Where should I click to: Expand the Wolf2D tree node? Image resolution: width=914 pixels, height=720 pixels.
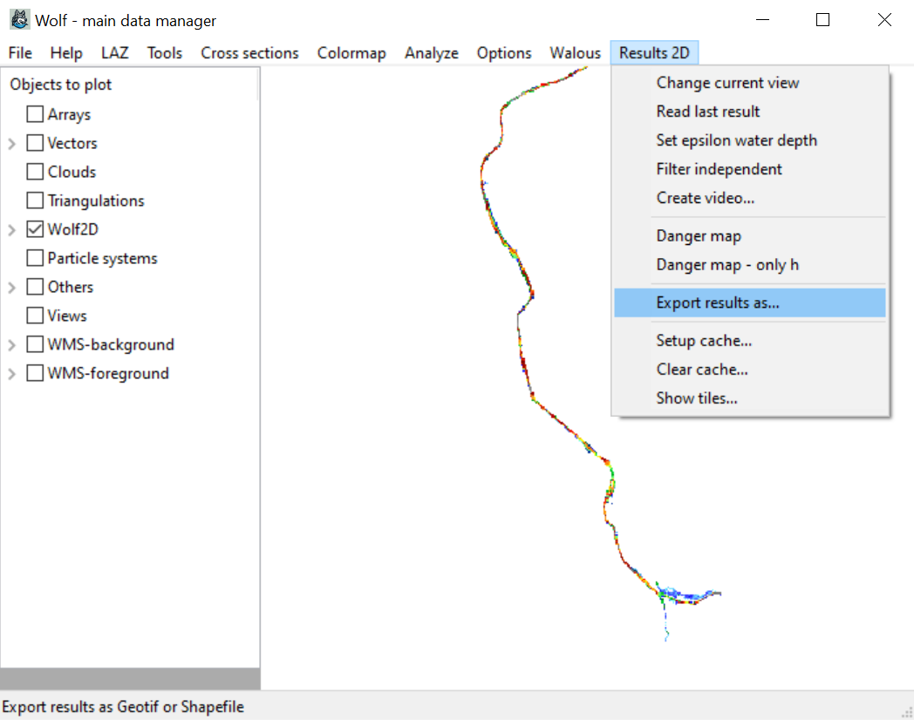12,230
